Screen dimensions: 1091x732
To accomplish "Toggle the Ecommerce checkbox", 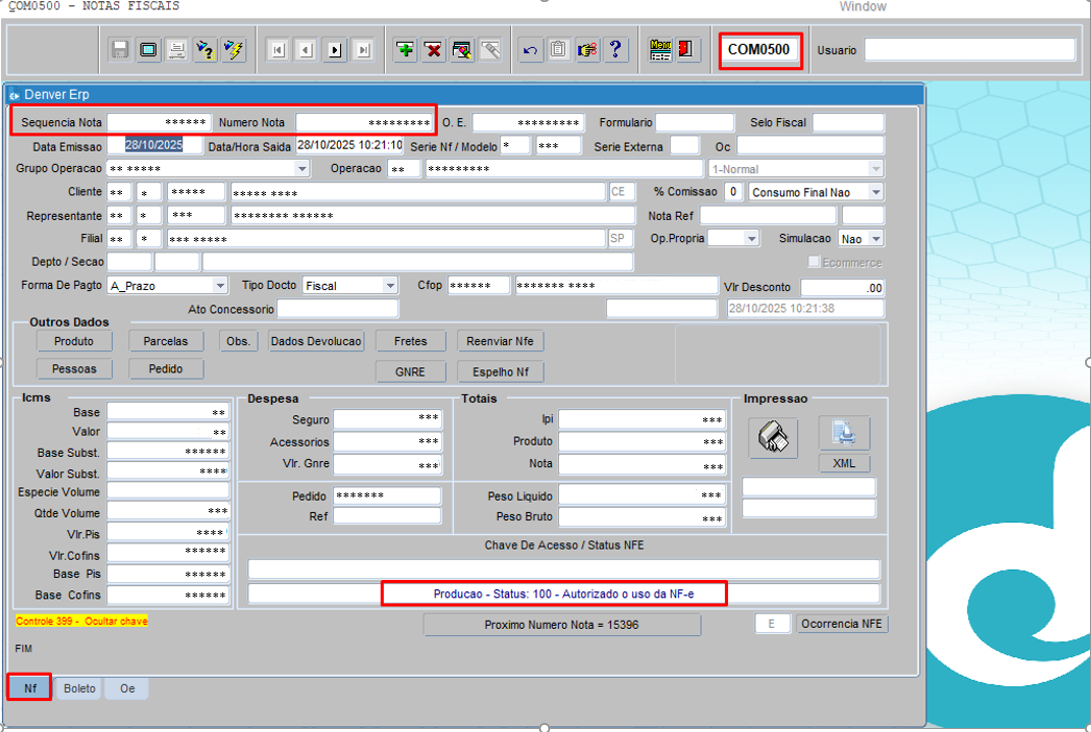I will coord(814,262).
